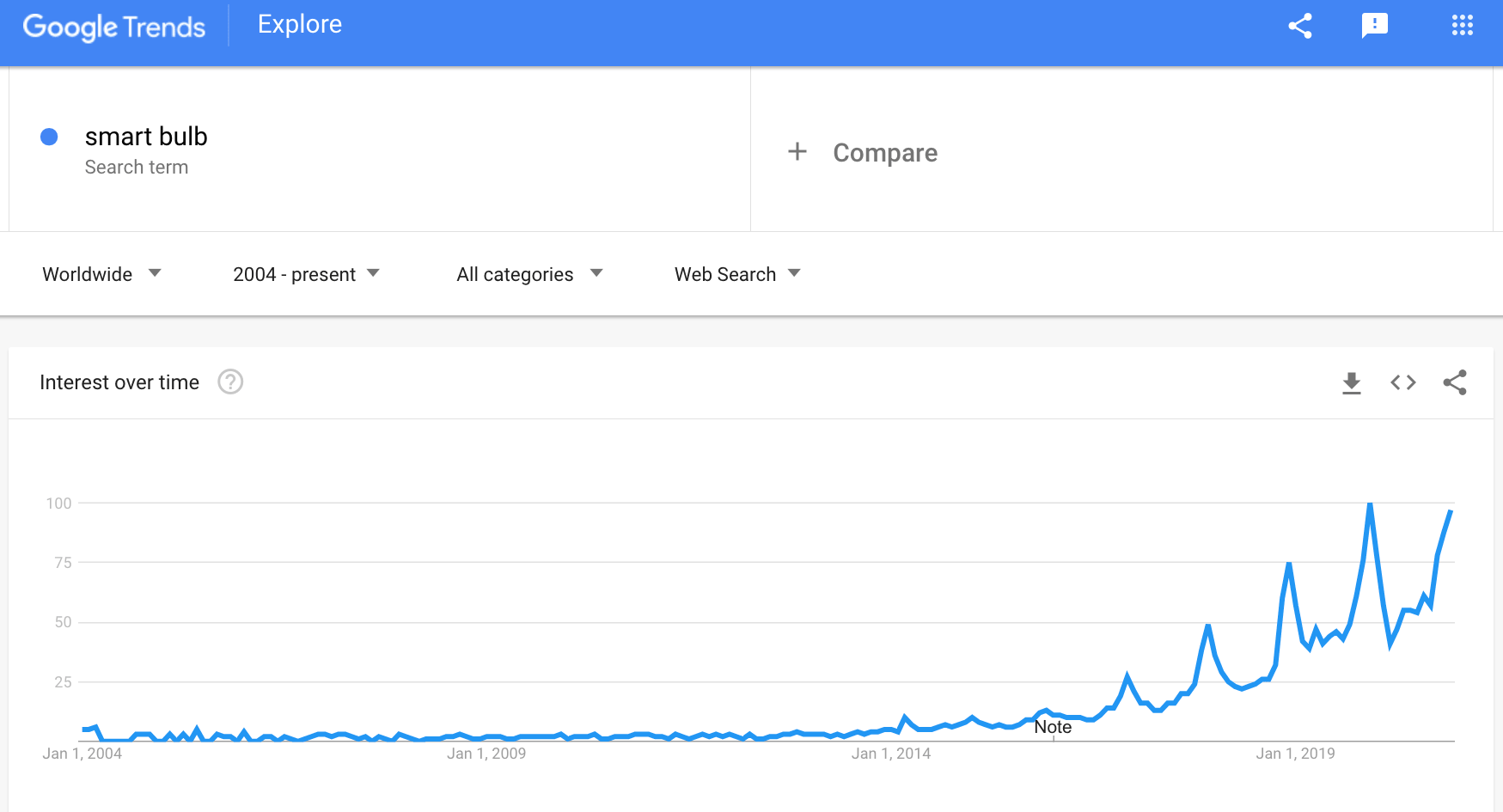The height and width of the screenshot is (812, 1503).
Task: Click the peak point at value 100
Action: [x=1370, y=504]
